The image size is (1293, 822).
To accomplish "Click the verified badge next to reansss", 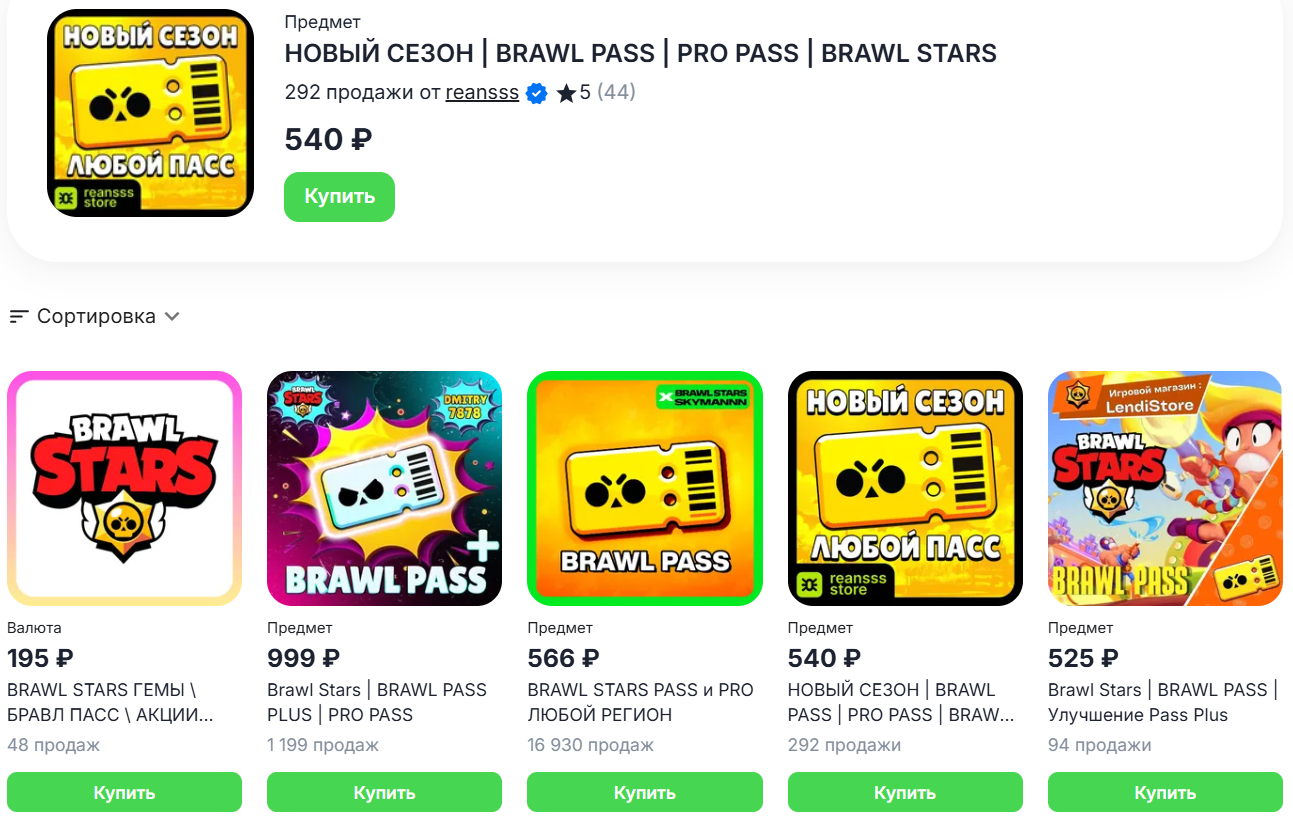I will click(x=537, y=94).
